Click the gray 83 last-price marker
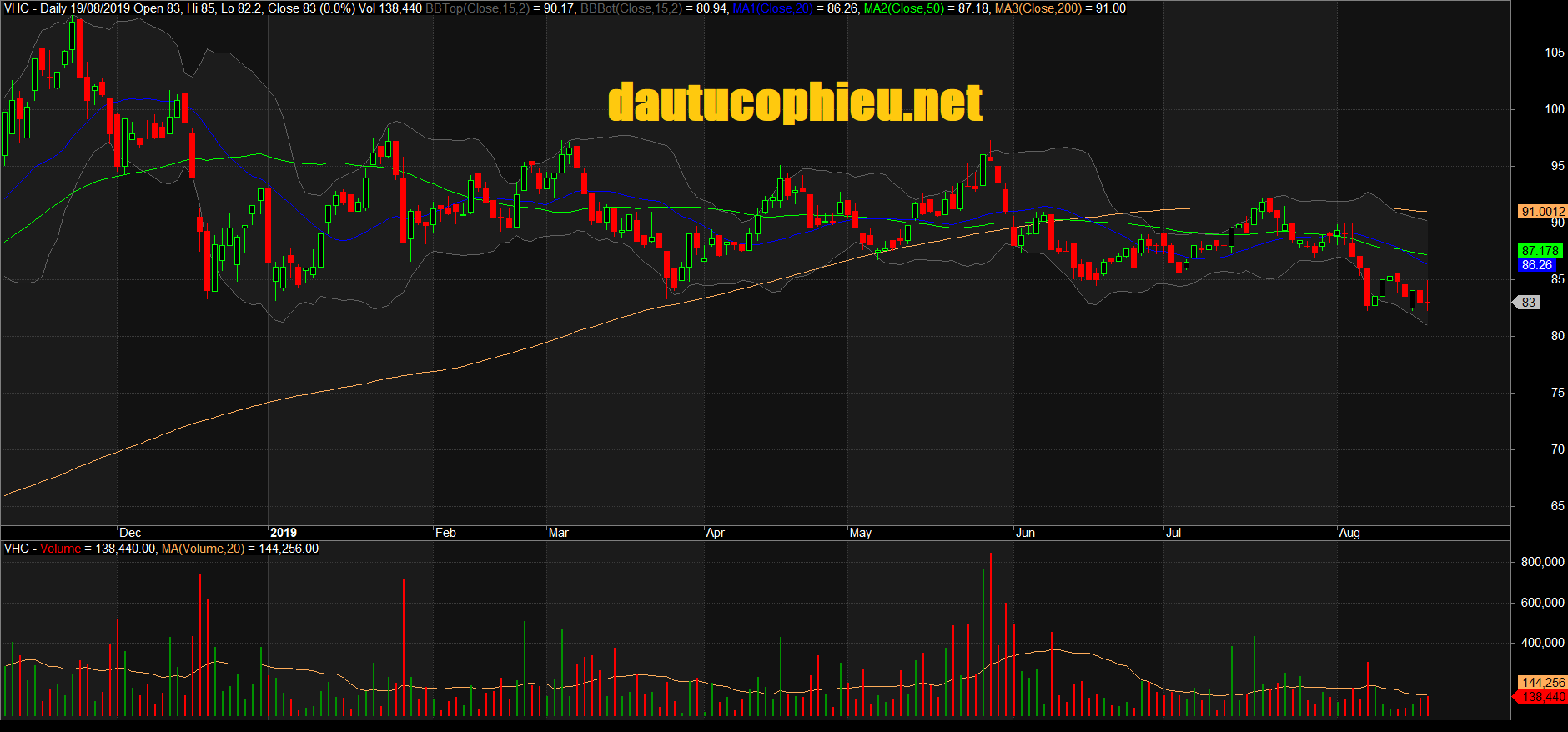 (1528, 303)
